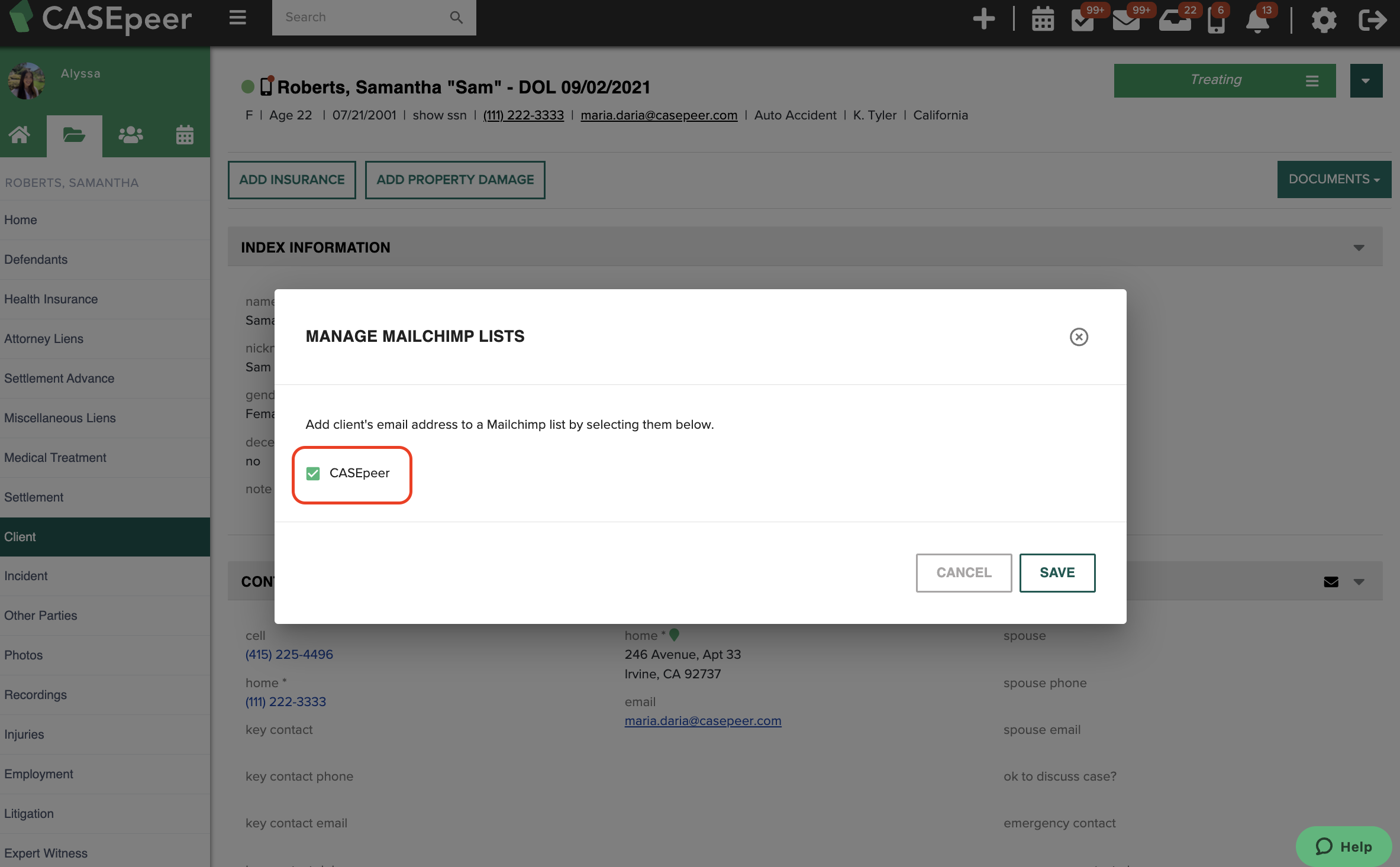Close the Manage Mailchimp Lists dialog
The width and height of the screenshot is (1400, 867).
tap(1079, 337)
